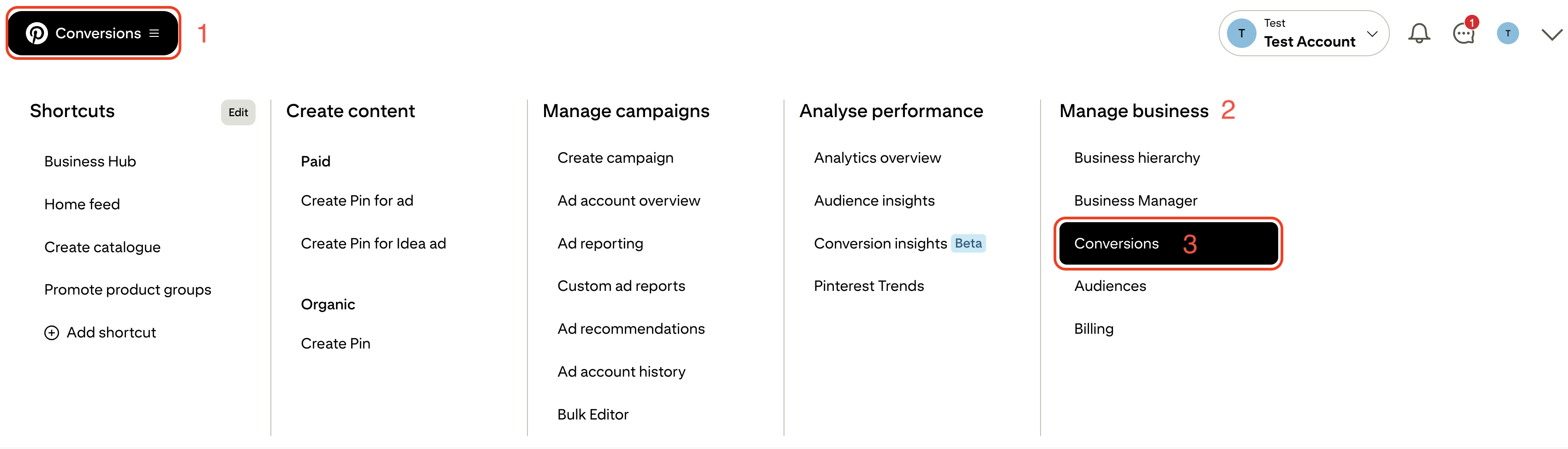
Task: Expand the Test Account switcher dropdown
Action: coord(1372,34)
